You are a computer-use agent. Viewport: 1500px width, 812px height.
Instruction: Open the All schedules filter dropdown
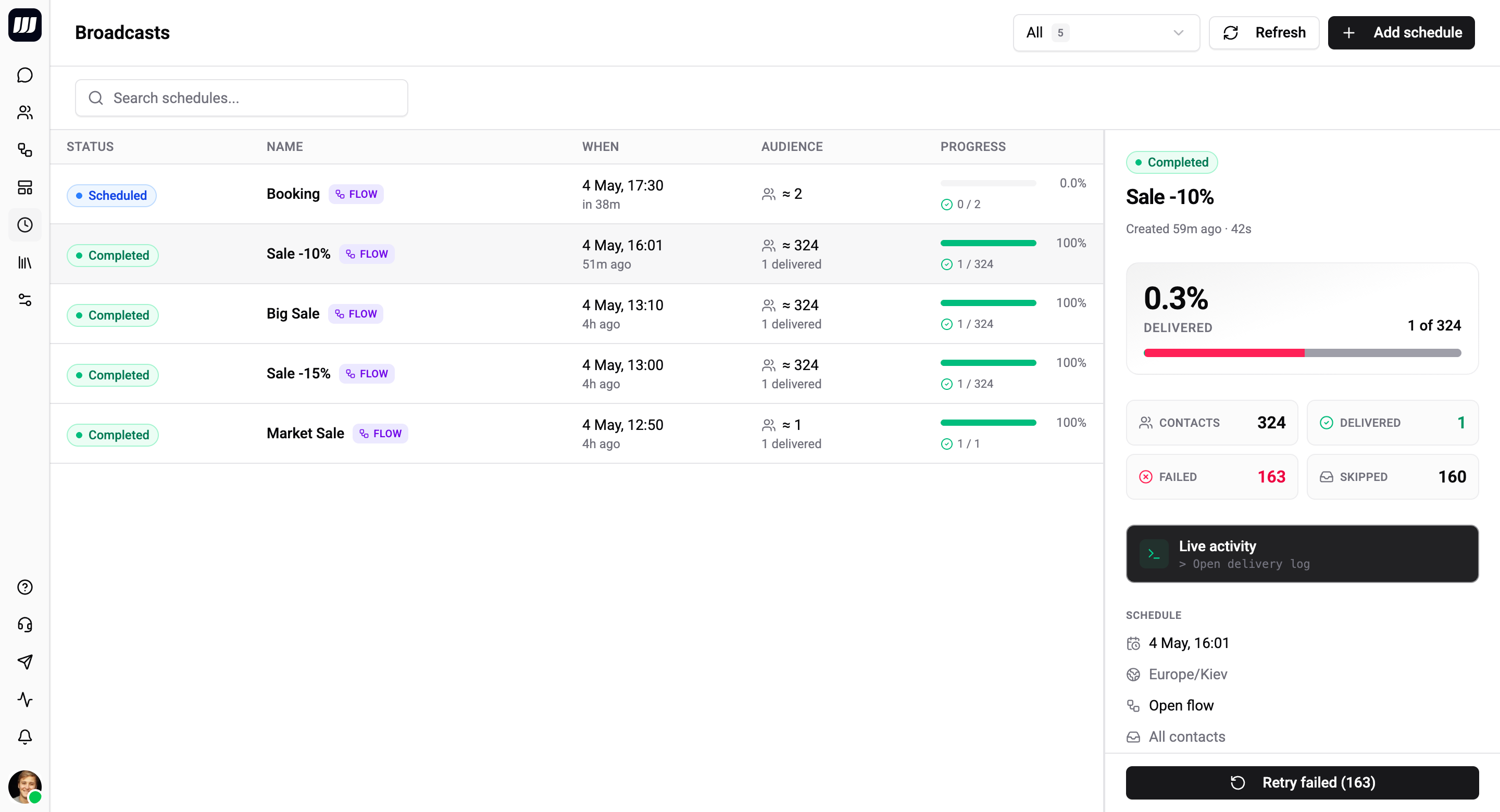pyautogui.click(x=1106, y=33)
